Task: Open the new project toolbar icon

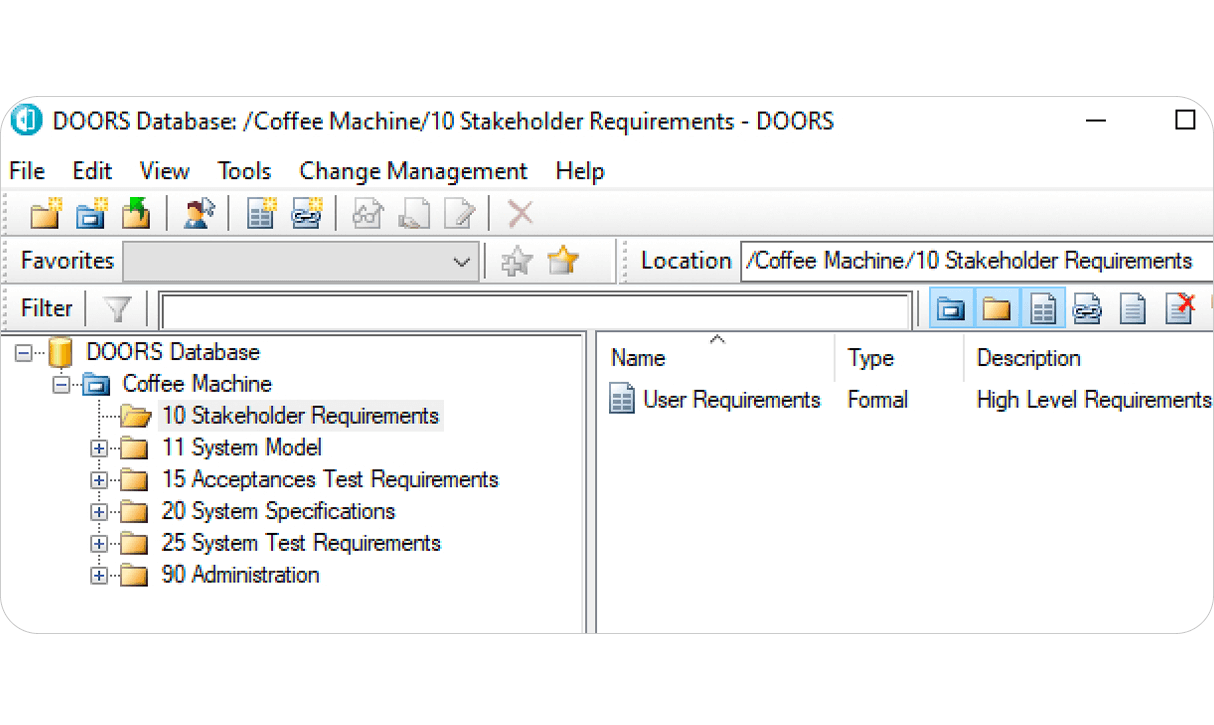Action: [91, 213]
